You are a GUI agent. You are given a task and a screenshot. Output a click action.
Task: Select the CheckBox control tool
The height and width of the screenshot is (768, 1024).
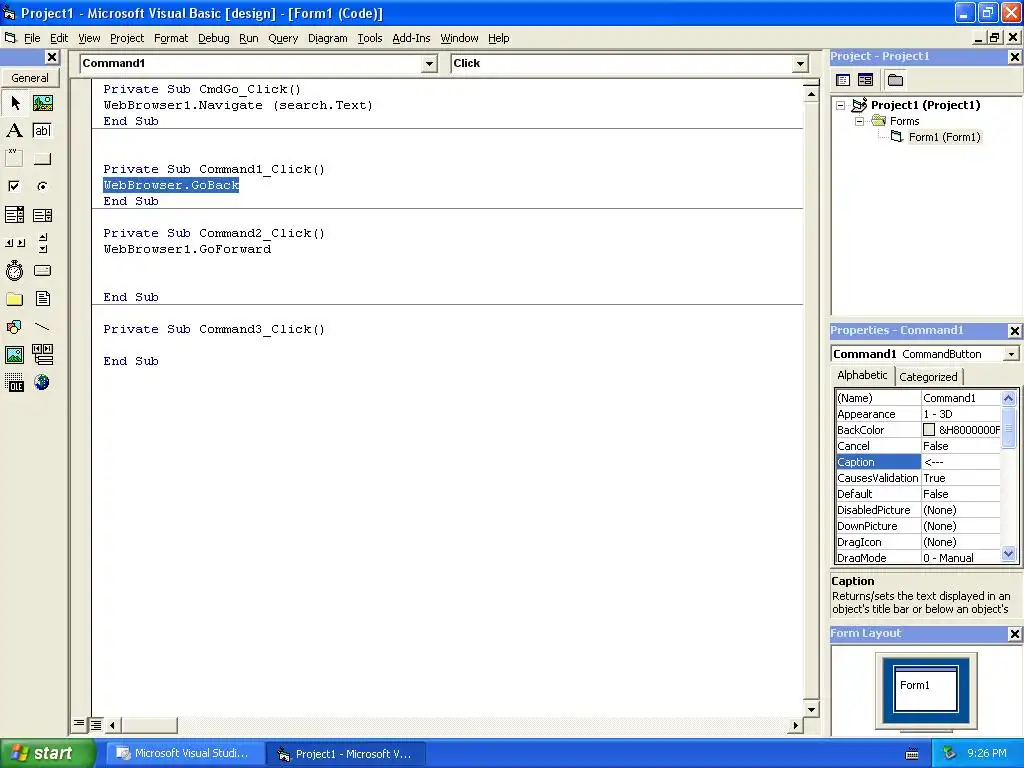tap(15, 186)
